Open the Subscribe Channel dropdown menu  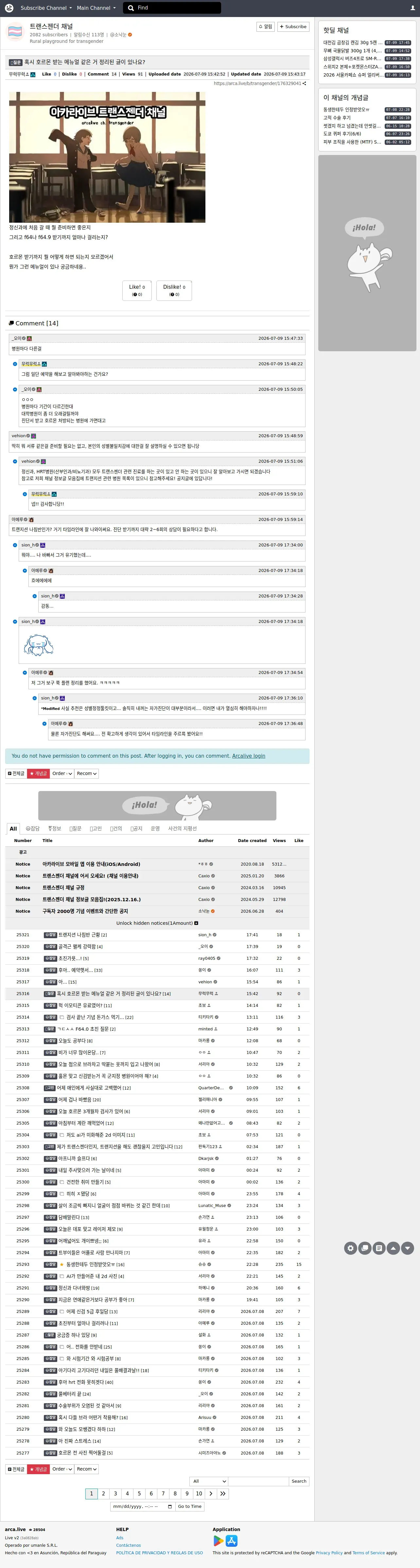click(x=46, y=8)
